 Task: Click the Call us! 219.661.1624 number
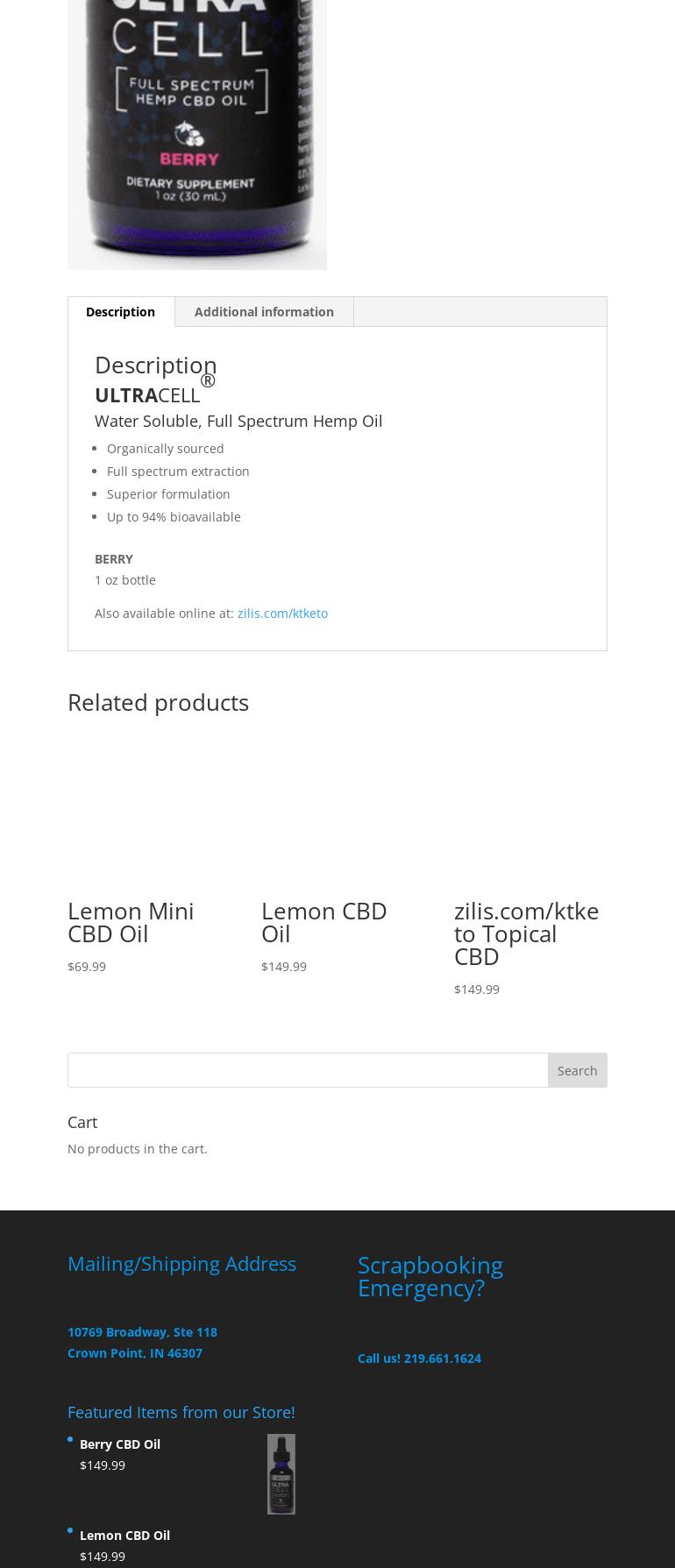pos(419,1359)
